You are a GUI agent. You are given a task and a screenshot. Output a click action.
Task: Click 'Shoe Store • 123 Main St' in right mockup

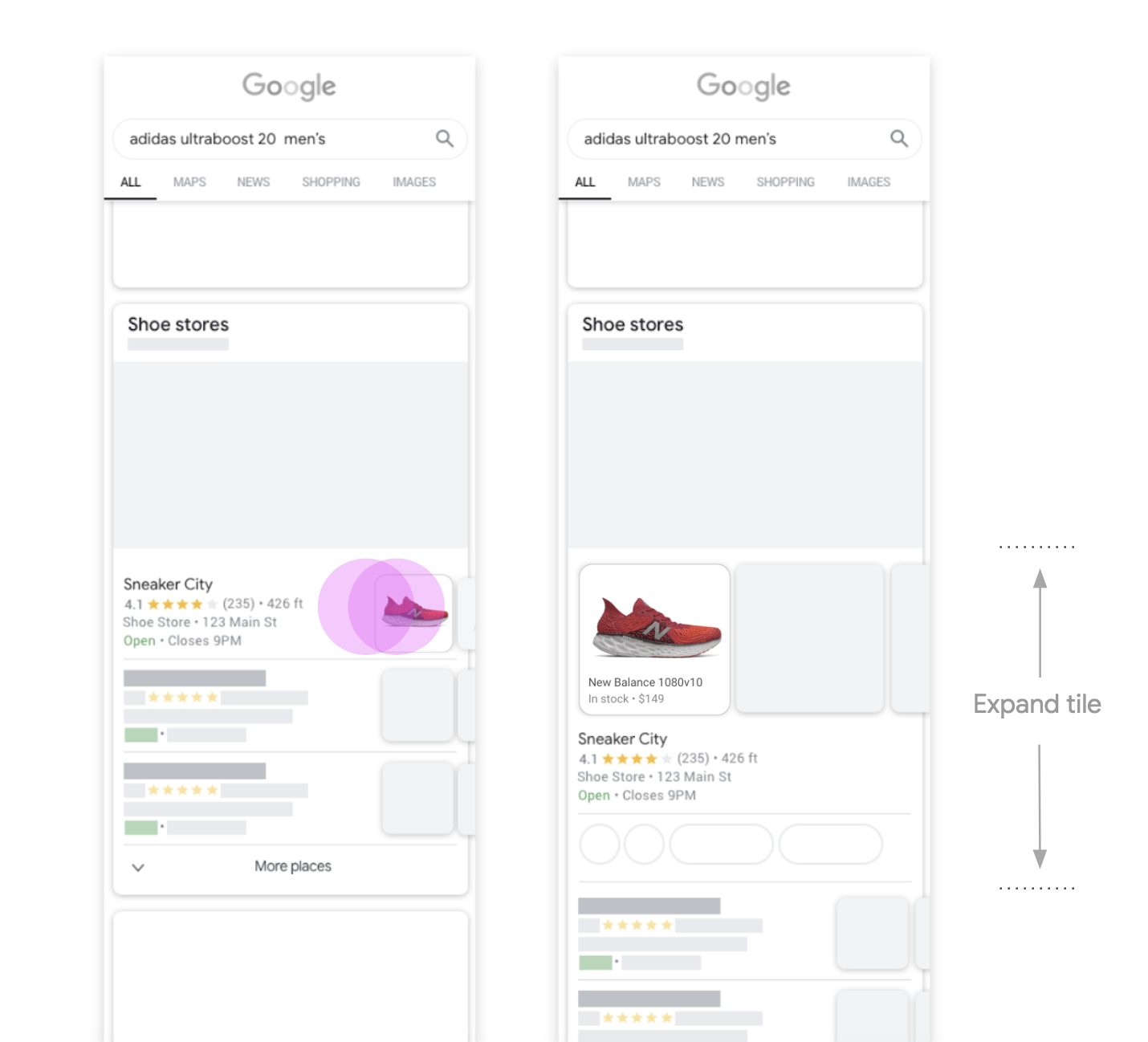point(654,777)
